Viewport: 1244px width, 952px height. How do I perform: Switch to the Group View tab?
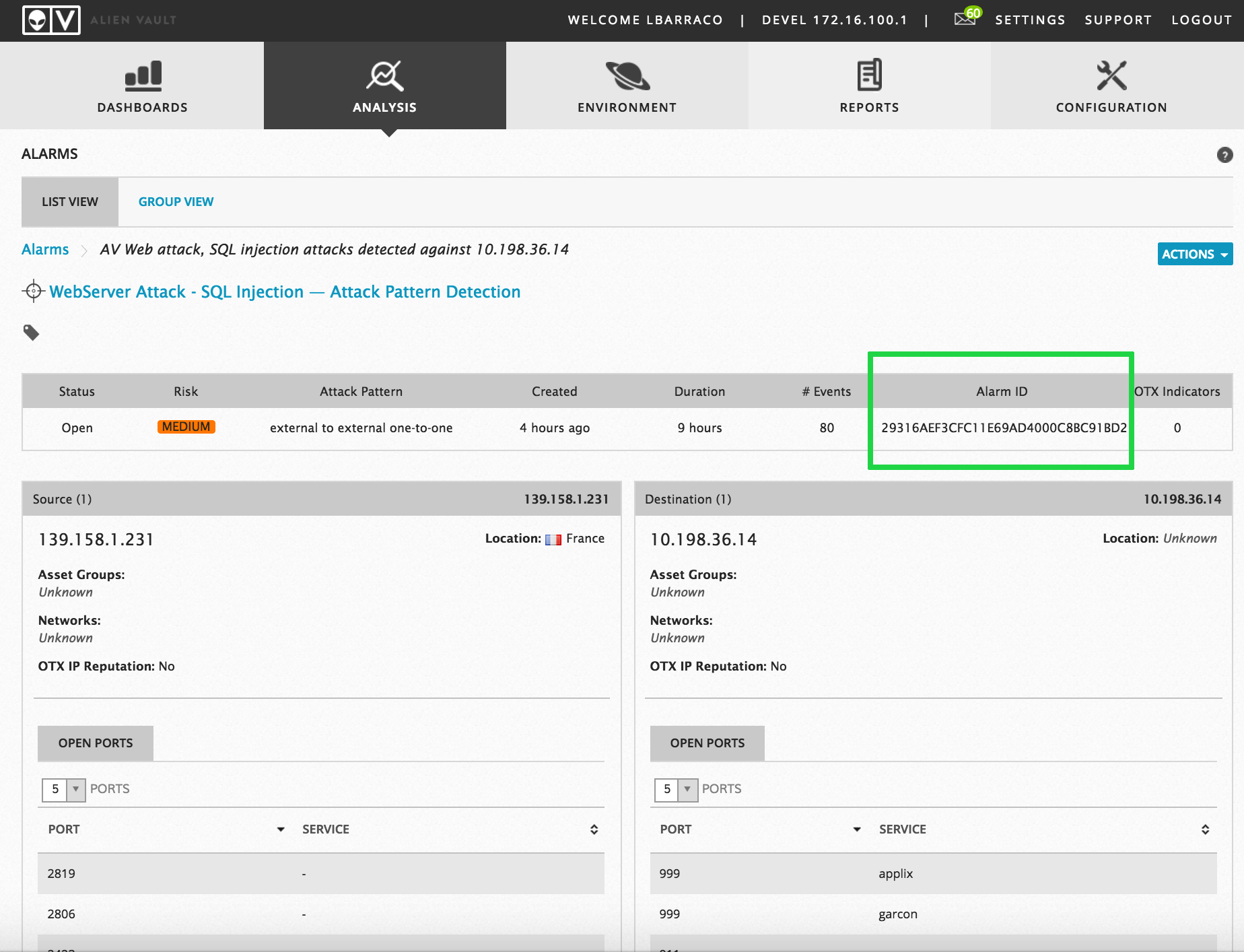[x=175, y=201]
